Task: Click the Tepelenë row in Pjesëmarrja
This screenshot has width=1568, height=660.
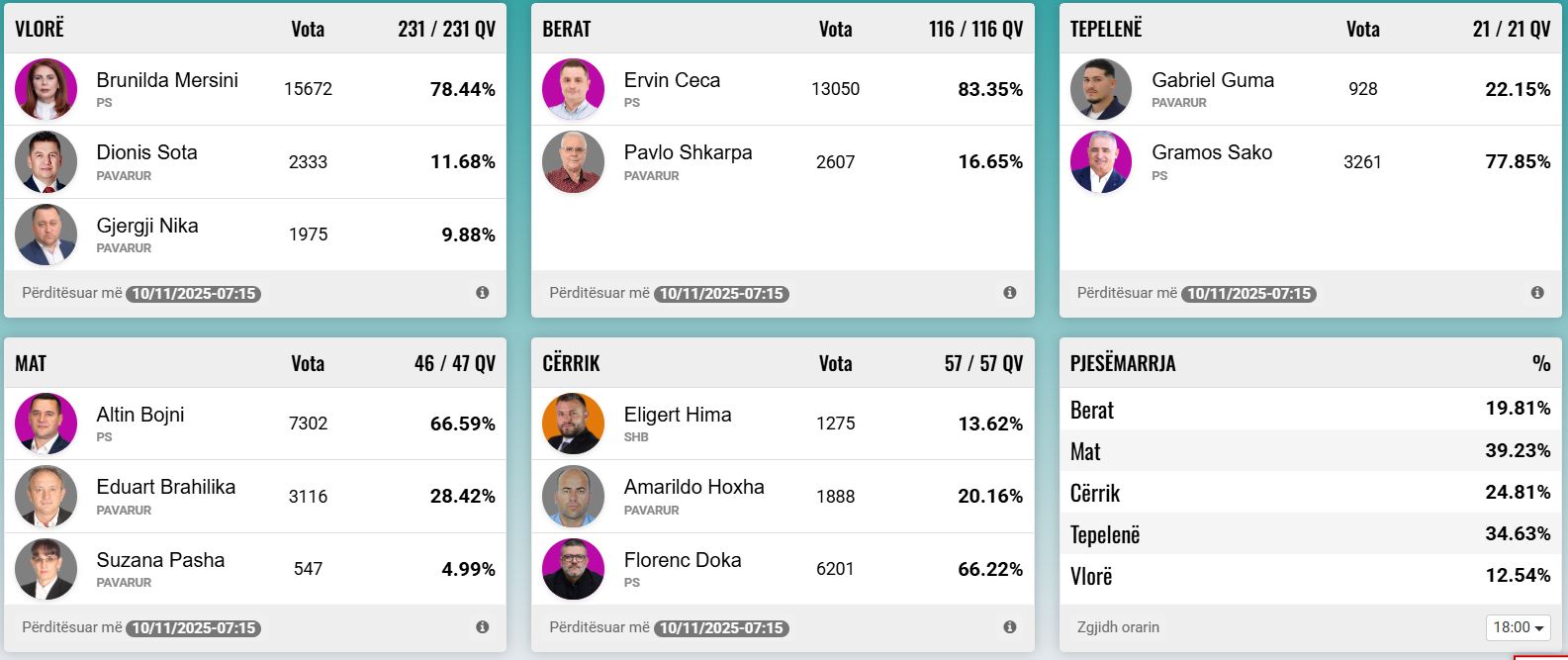Action: coord(1310,534)
